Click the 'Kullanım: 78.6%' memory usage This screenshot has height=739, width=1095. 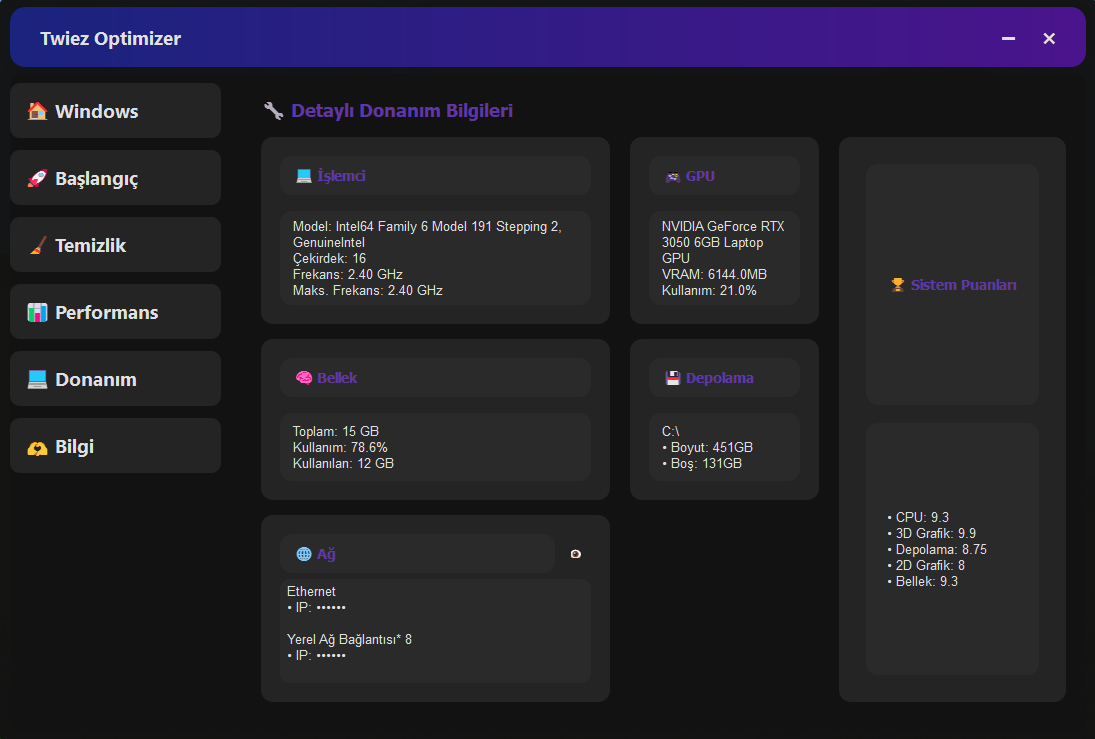[x=339, y=448]
